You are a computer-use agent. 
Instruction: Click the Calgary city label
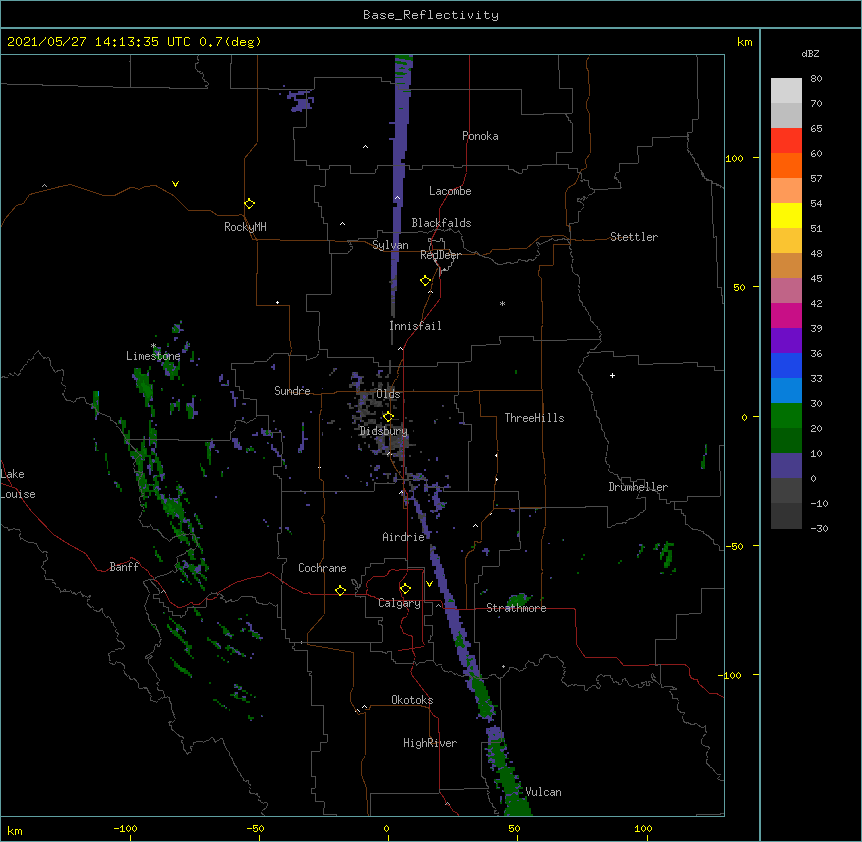click(x=399, y=603)
